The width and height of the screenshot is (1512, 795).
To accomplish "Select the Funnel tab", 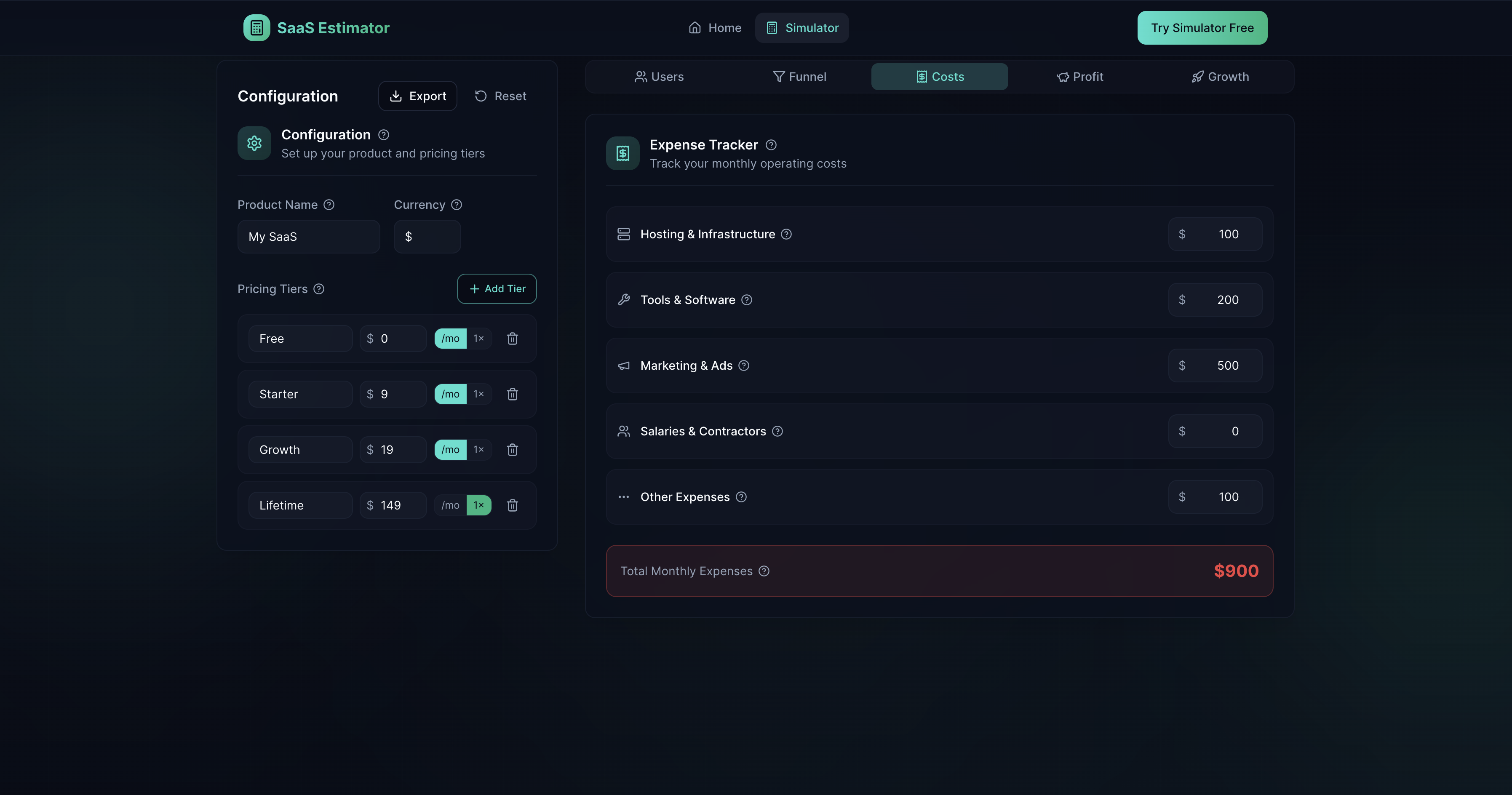I will 799,76.
